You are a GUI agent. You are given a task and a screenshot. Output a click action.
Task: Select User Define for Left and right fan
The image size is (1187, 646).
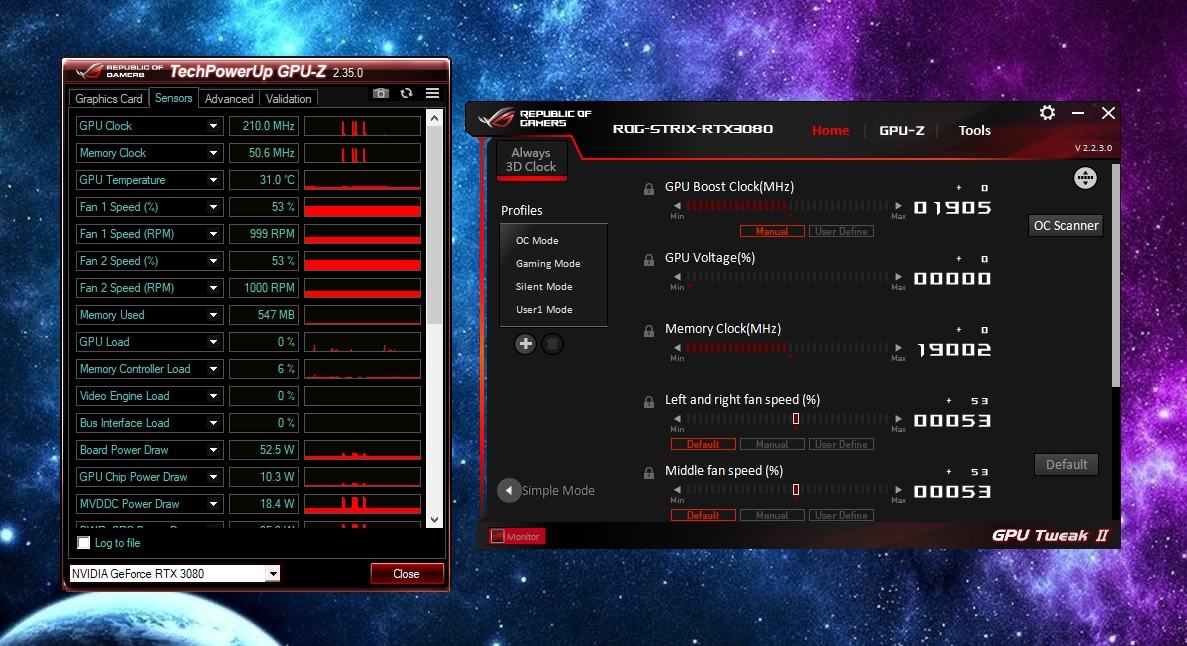coord(841,445)
